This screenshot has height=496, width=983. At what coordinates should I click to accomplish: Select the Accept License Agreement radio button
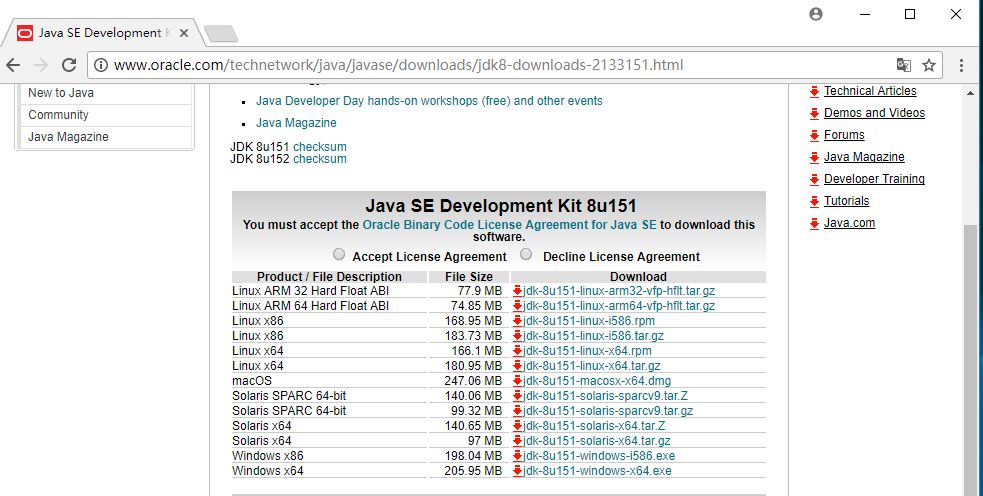(x=339, y=255)
